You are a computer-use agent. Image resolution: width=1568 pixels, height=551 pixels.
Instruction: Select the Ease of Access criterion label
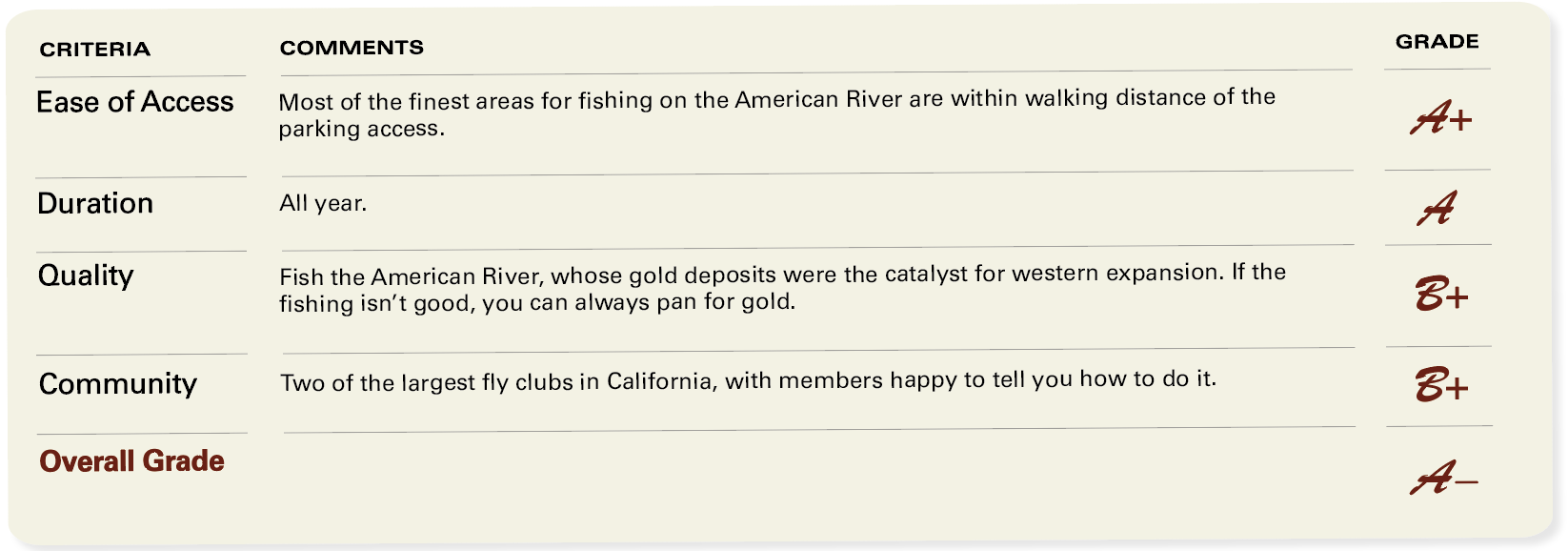(134, 102)
